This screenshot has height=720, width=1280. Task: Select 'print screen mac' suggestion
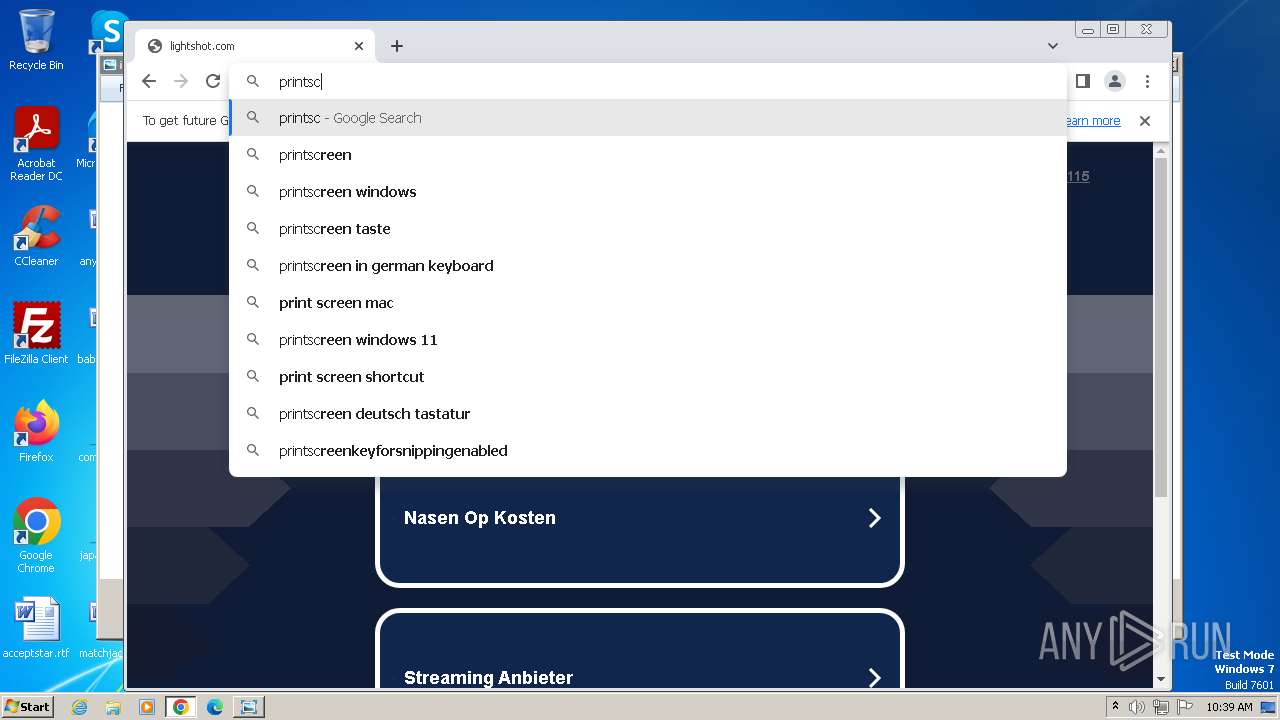(648, 303)
